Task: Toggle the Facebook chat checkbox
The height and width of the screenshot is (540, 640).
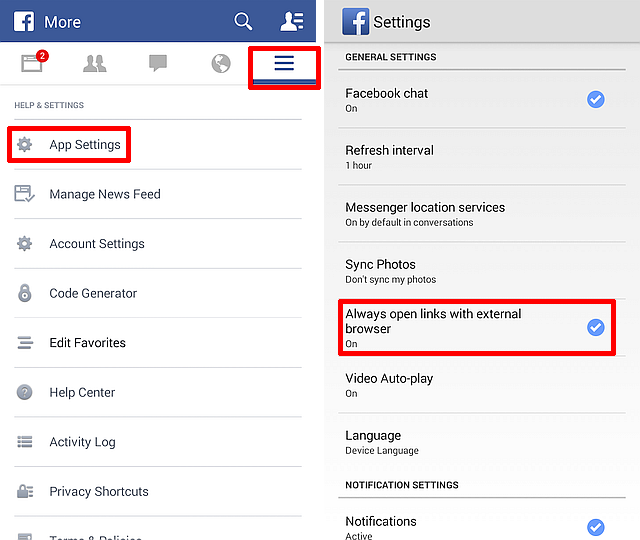Action: coord(596,99)
